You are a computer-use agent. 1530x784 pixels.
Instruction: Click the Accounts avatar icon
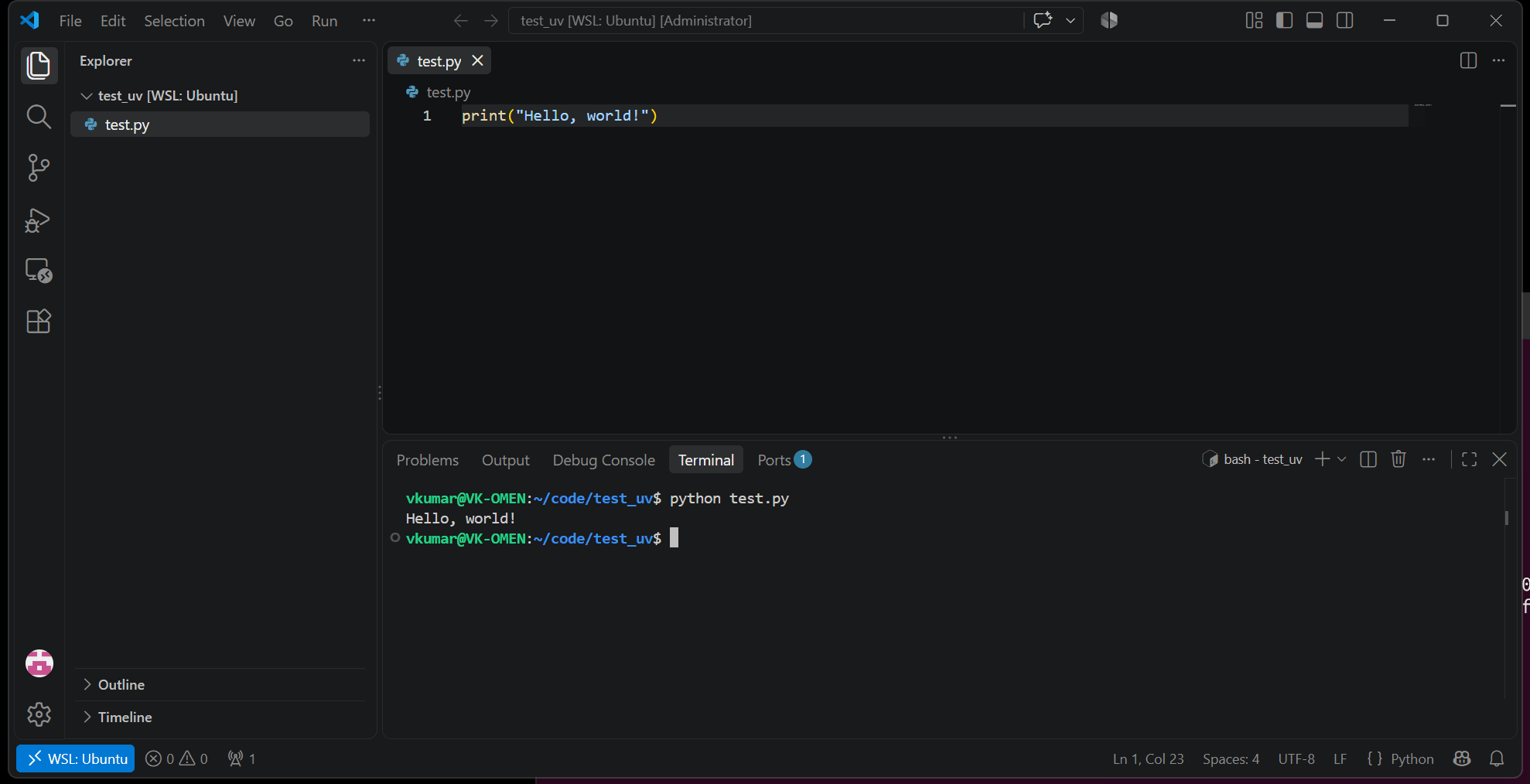pos(39,663)
